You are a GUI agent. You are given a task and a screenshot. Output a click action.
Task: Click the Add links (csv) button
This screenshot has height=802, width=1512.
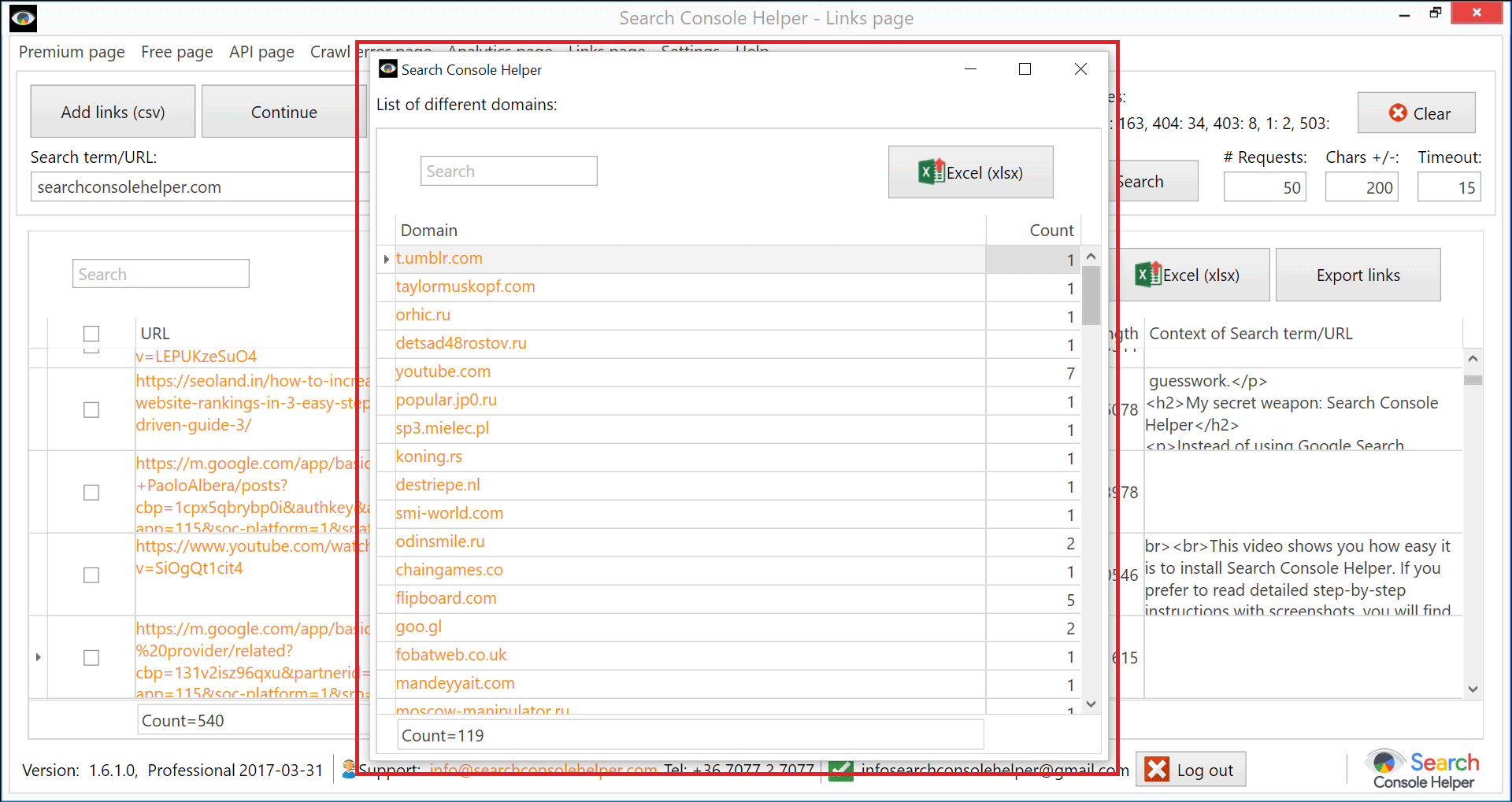[113, 112]
